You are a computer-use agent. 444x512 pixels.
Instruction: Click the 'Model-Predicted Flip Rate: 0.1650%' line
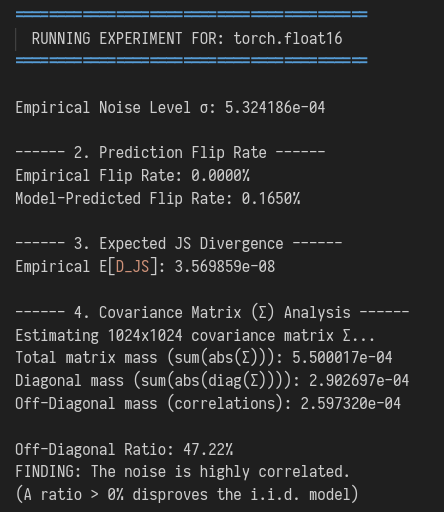coord(158,198)
